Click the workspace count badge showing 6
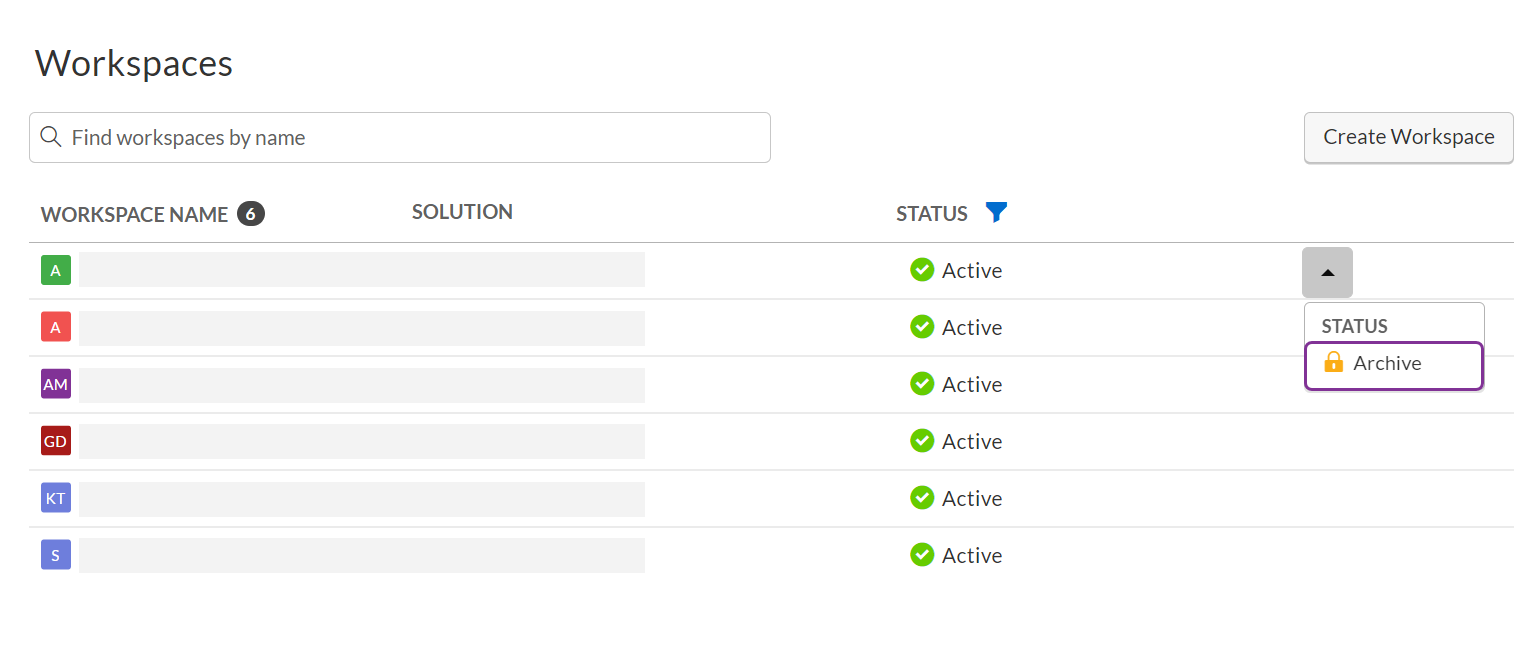 (252, 213)
